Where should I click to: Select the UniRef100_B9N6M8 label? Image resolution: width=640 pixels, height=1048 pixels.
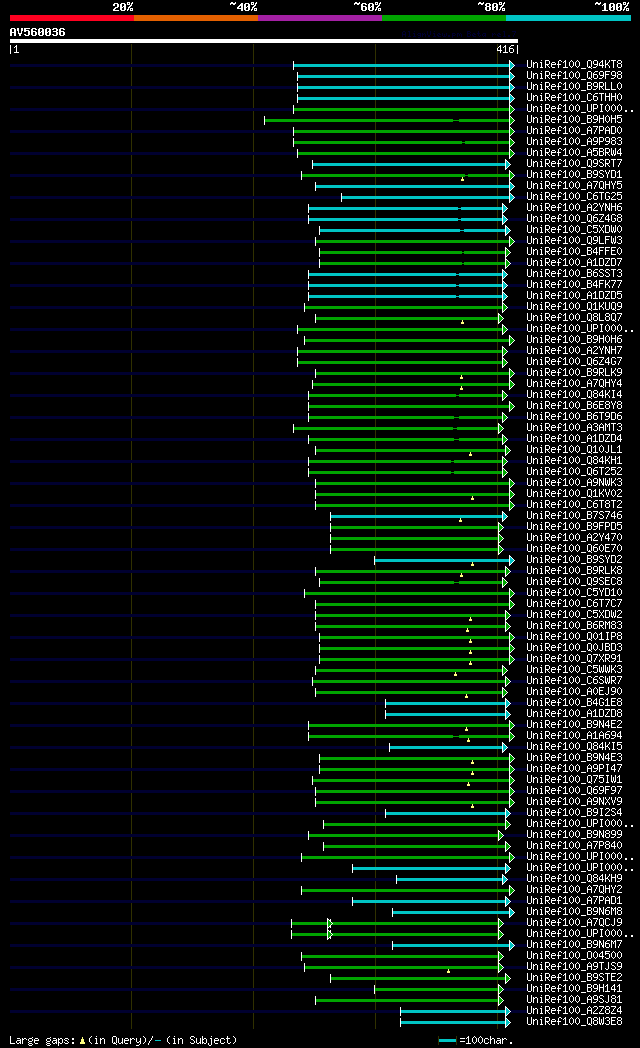click(x=574, y=912)
